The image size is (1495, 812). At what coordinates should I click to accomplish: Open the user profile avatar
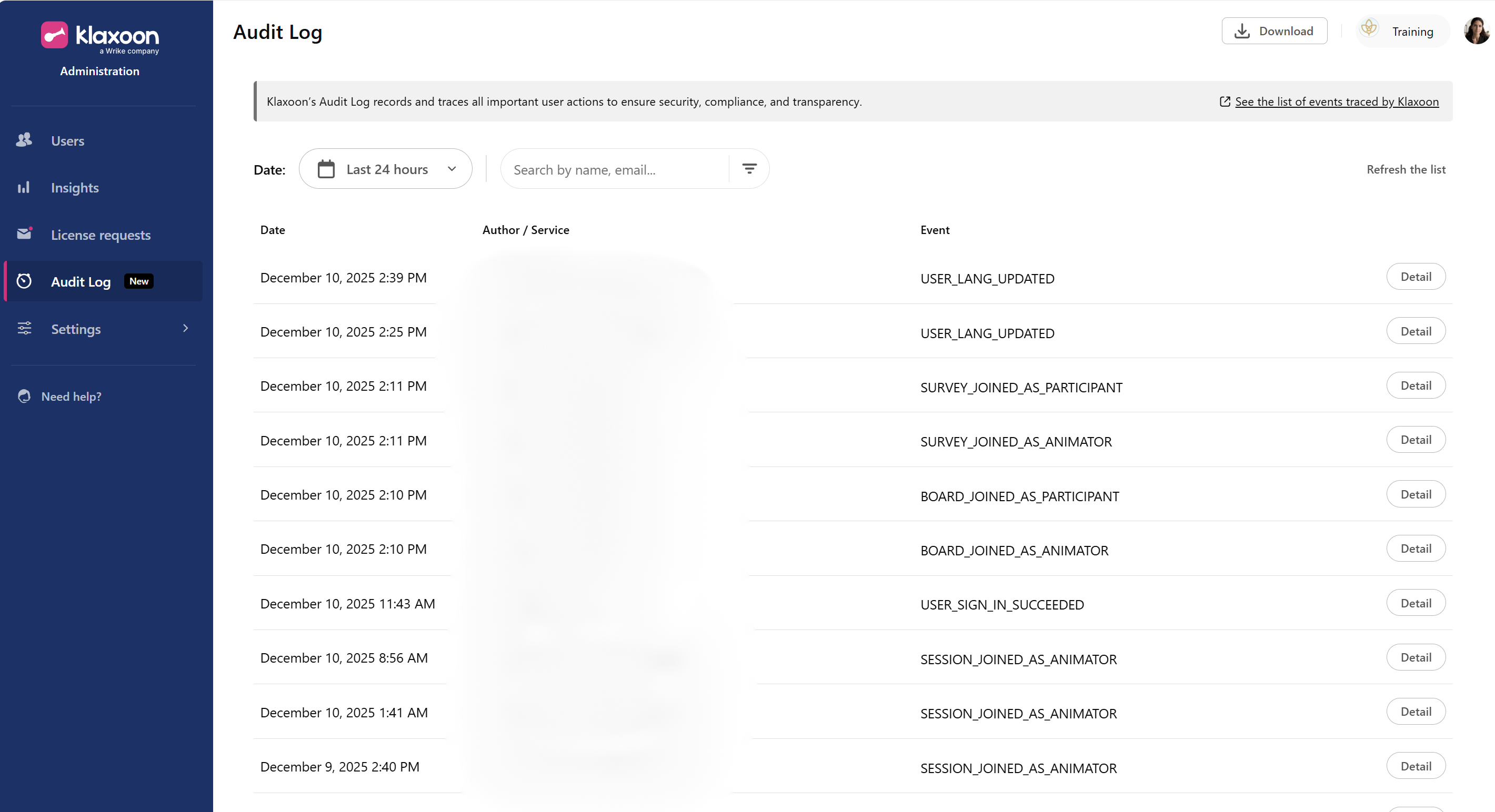[1477, 32]
